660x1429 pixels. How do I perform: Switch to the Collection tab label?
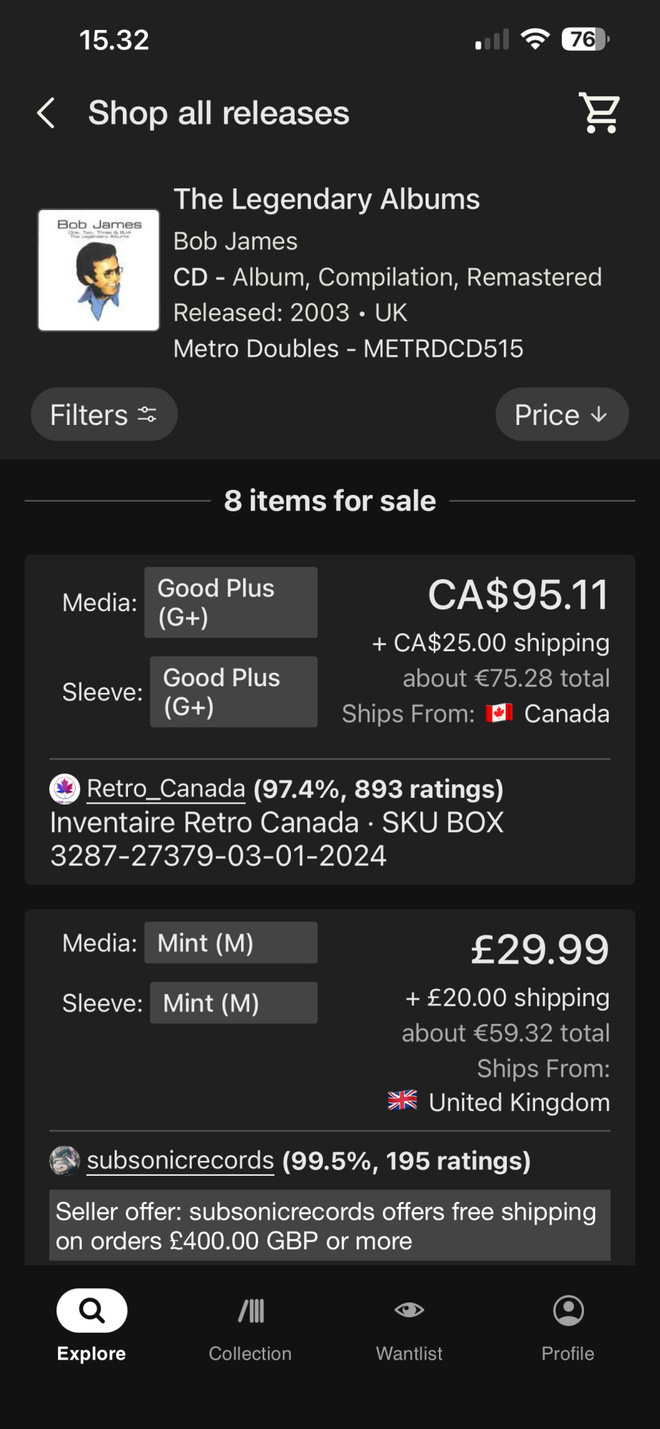(x=250, y=1353)
